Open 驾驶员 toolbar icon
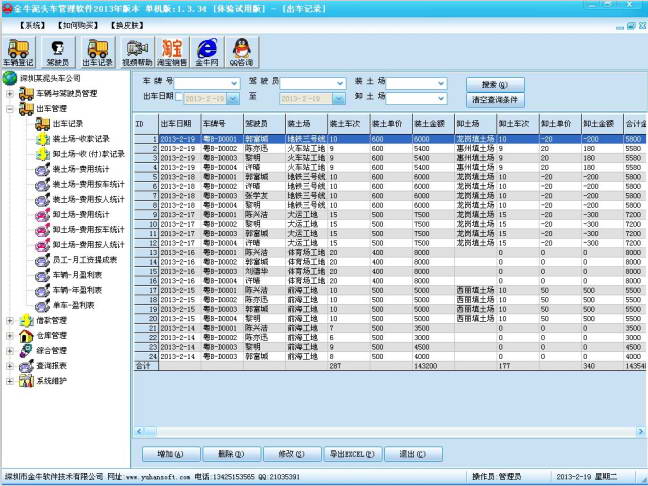This screenshot has width=648, height=486. (57, 52)
